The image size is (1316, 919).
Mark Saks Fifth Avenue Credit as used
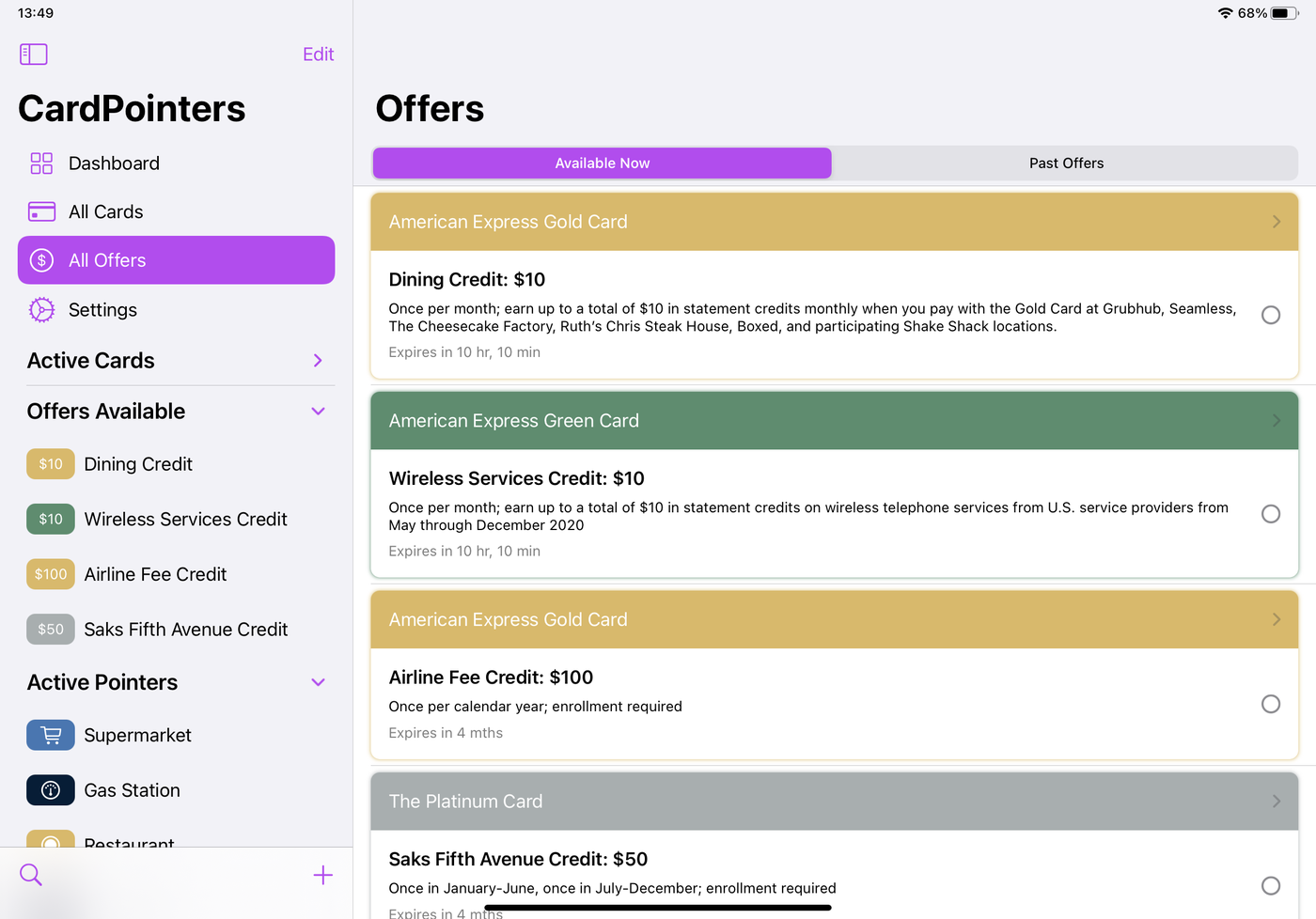(1271, 886)
